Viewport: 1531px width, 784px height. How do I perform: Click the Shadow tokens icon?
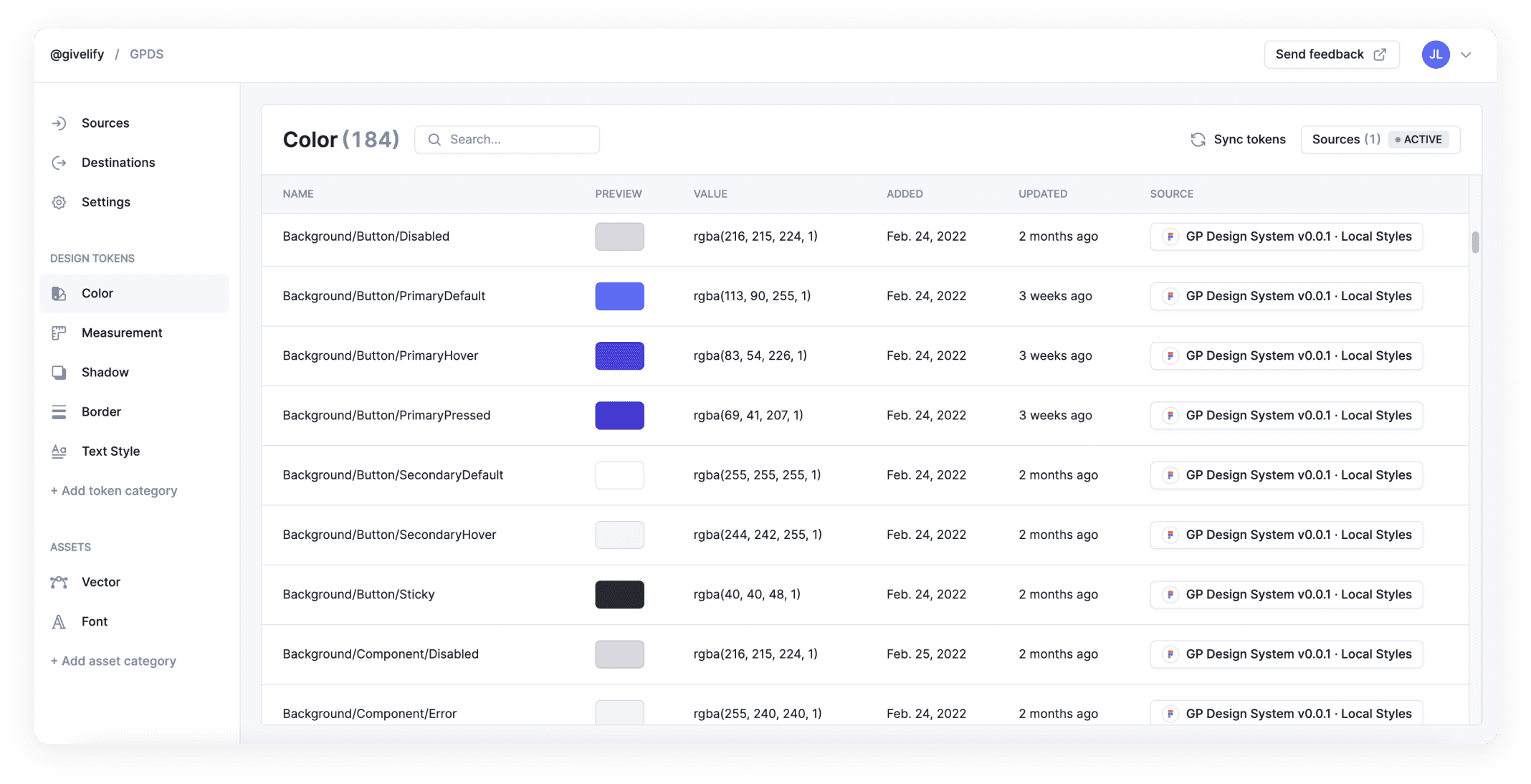coord(59,372)
